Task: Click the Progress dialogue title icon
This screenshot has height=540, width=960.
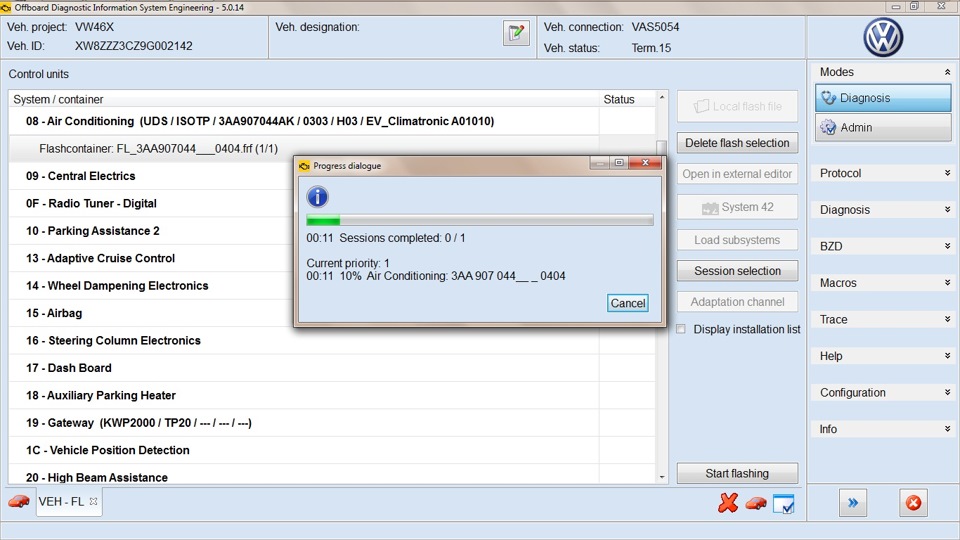Action: [304, 166]
